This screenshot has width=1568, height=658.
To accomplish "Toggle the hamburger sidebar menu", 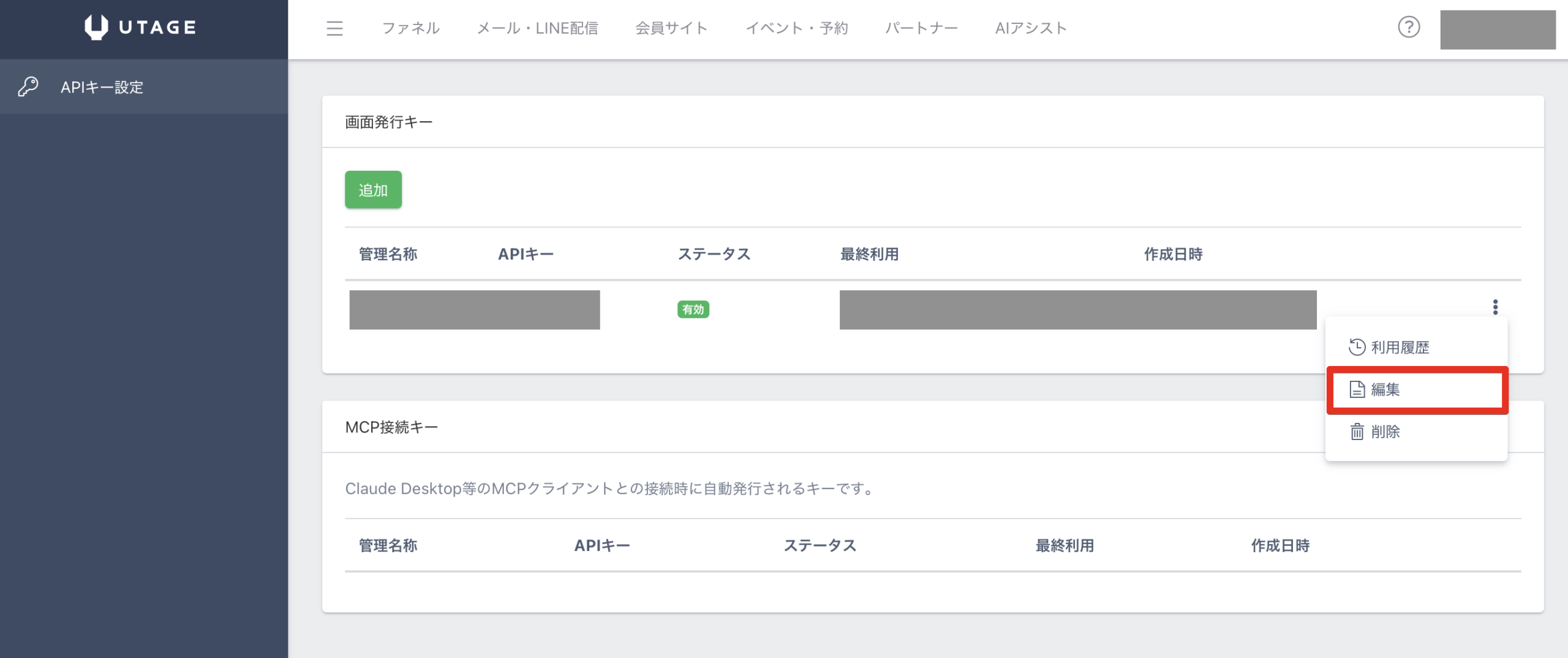I will [x=334, y=28].
